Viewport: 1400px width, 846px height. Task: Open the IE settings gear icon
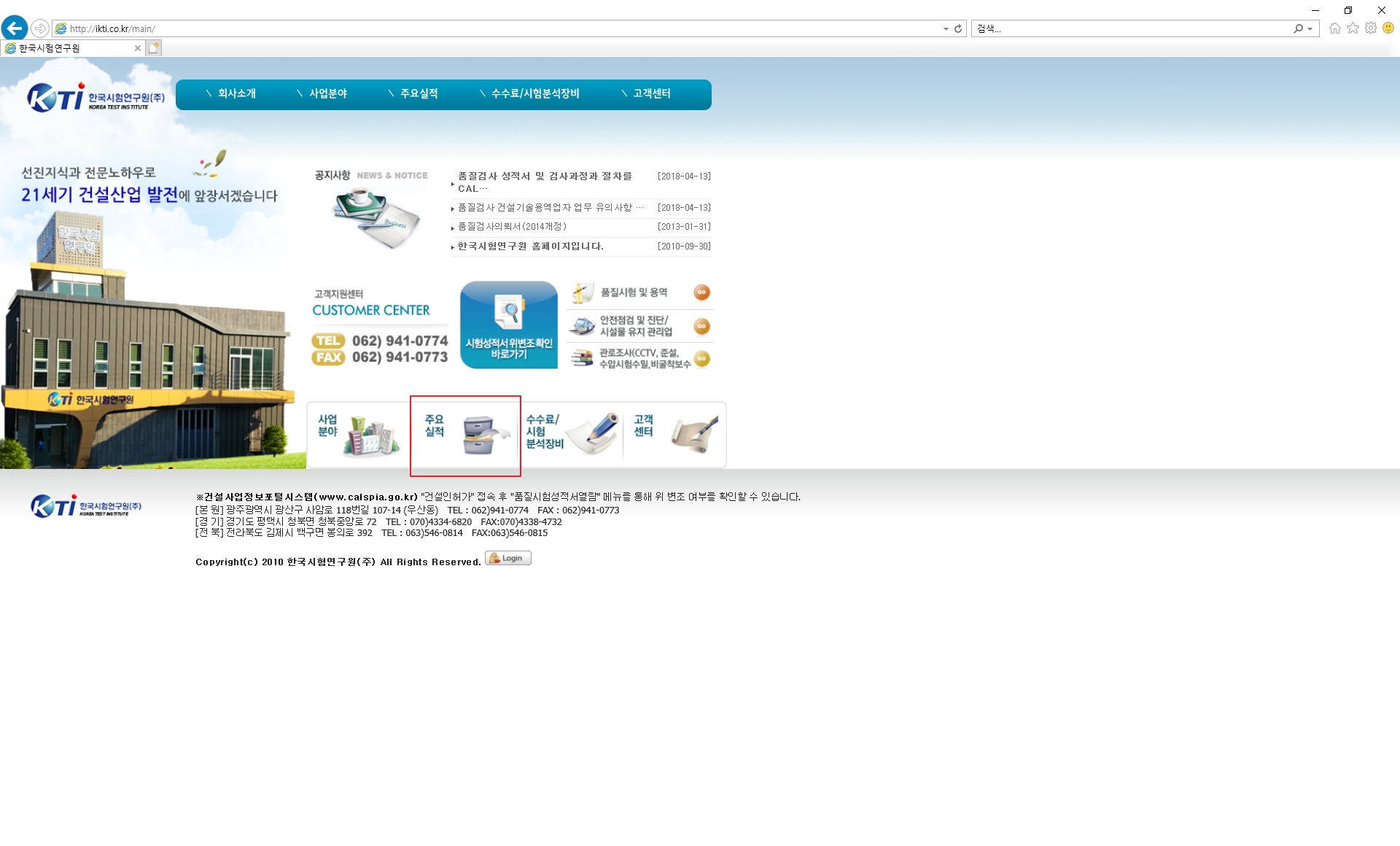1371,28
